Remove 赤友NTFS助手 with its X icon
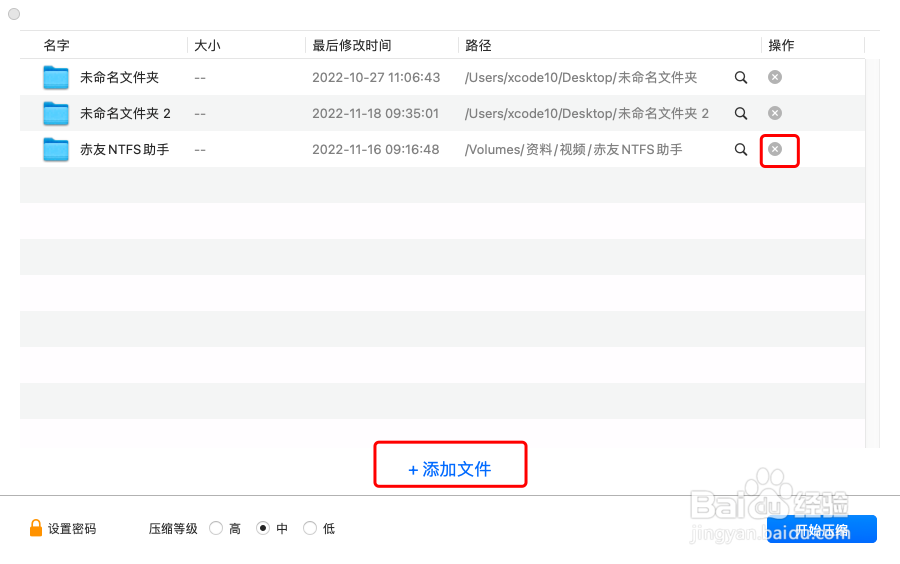Image resolution: width=900 pixels, height=564 pixels. 775,149
